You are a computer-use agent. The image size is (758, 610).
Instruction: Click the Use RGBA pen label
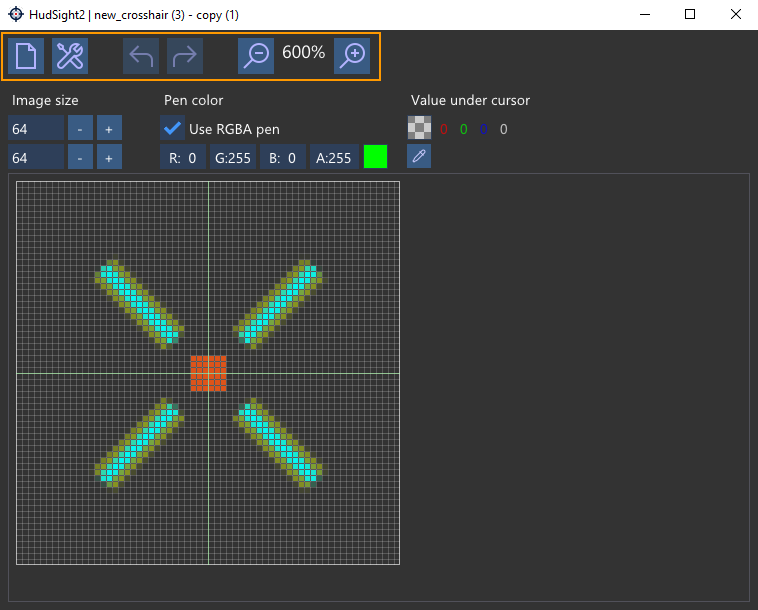(x=234, y=129)
